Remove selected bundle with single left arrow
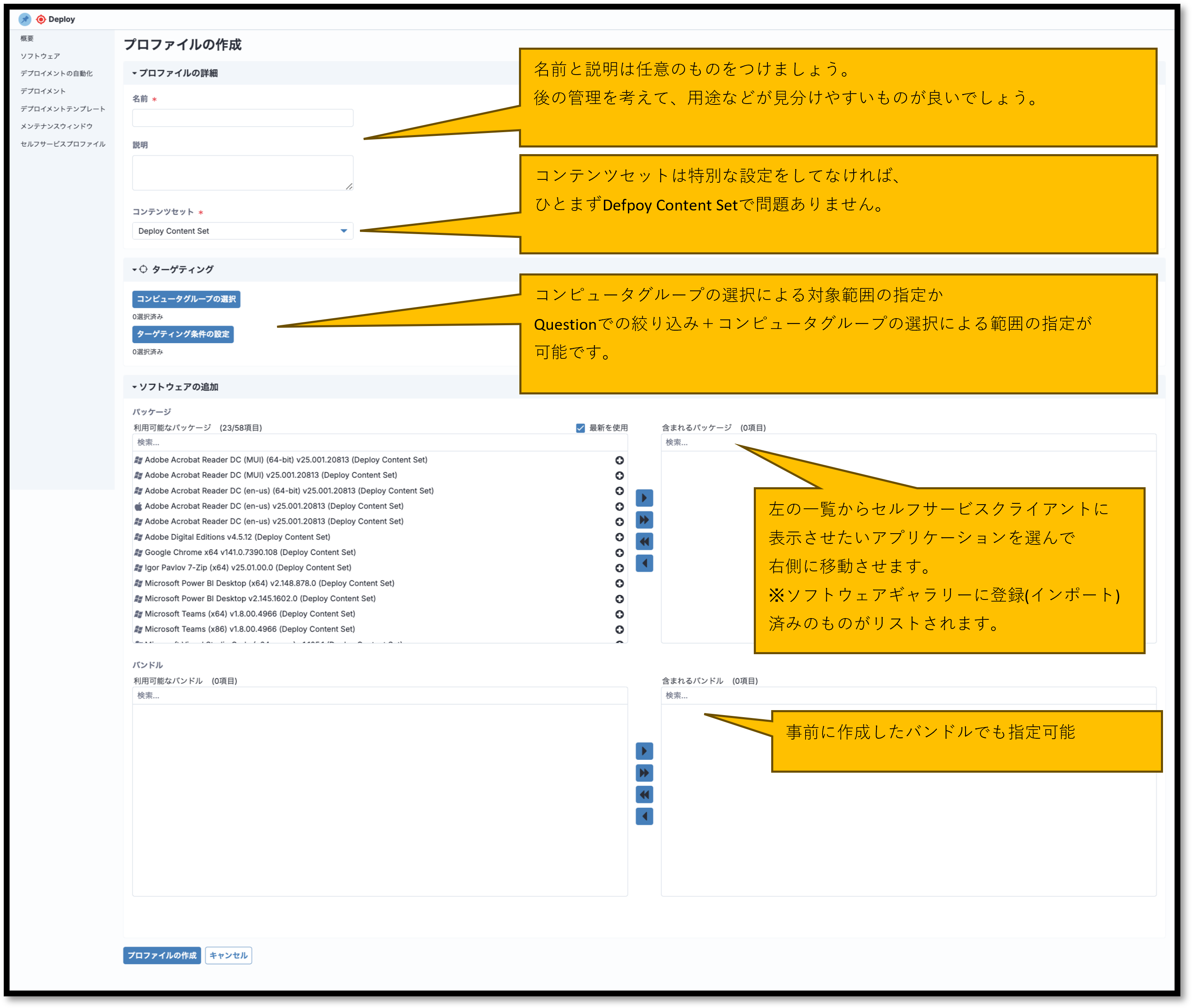 644,816
